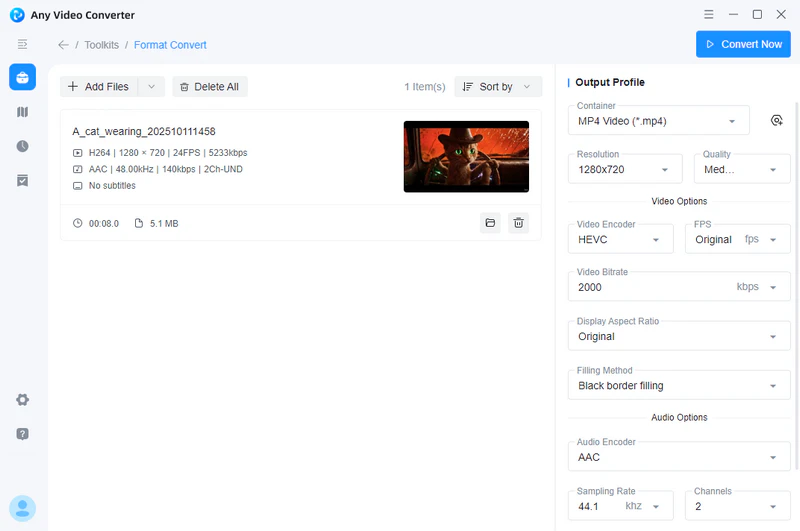Viewport: 800px width, 531px height.
Task: Delete the video with trash icon
Action: (x=518, y=223)
